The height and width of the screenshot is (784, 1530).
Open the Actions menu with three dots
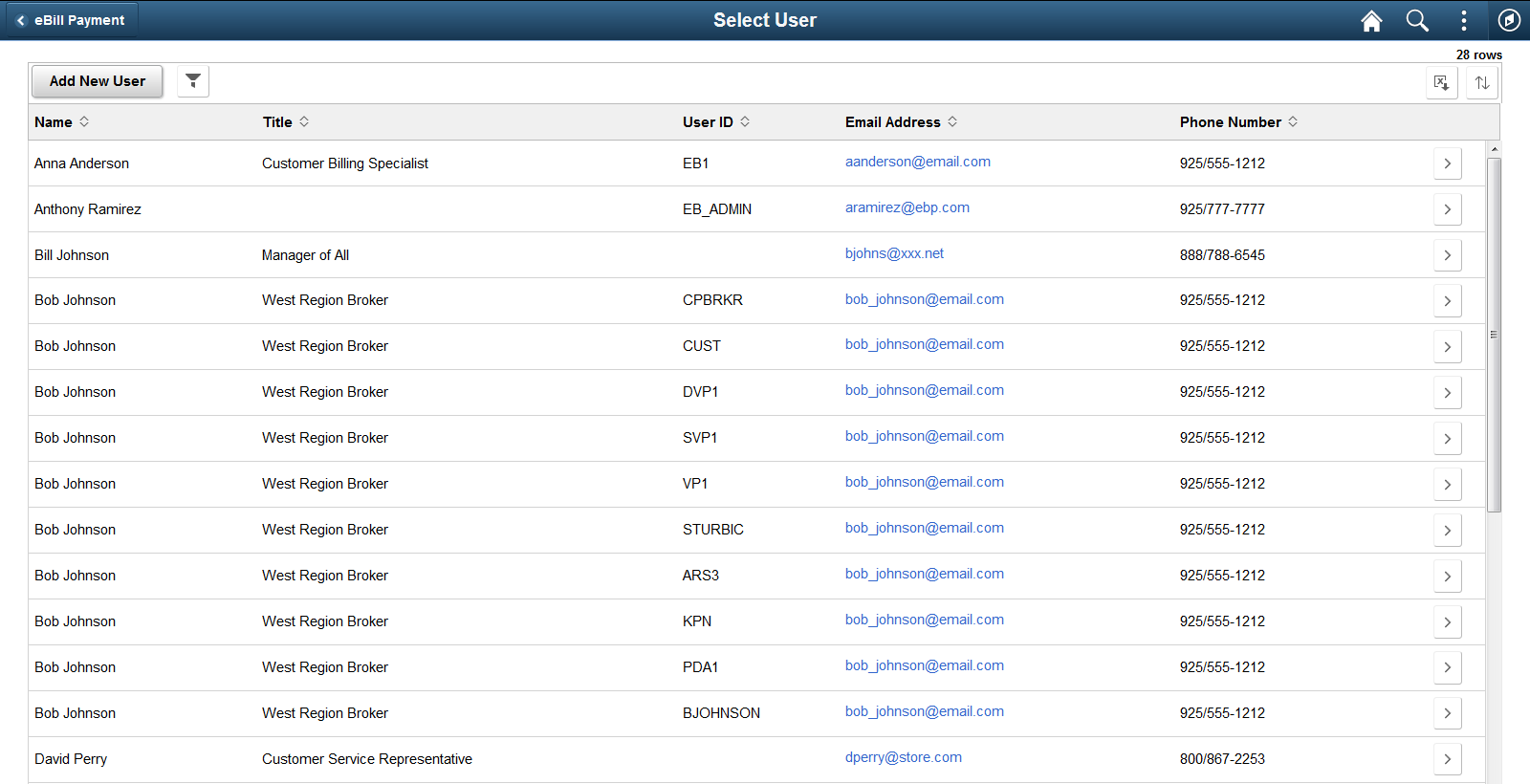[x=1463, y=20]
